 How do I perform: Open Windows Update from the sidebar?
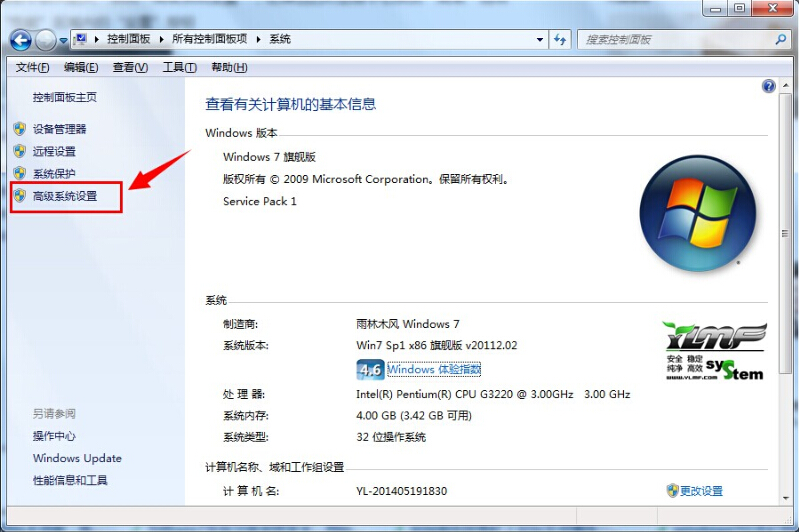pos(77,458)
